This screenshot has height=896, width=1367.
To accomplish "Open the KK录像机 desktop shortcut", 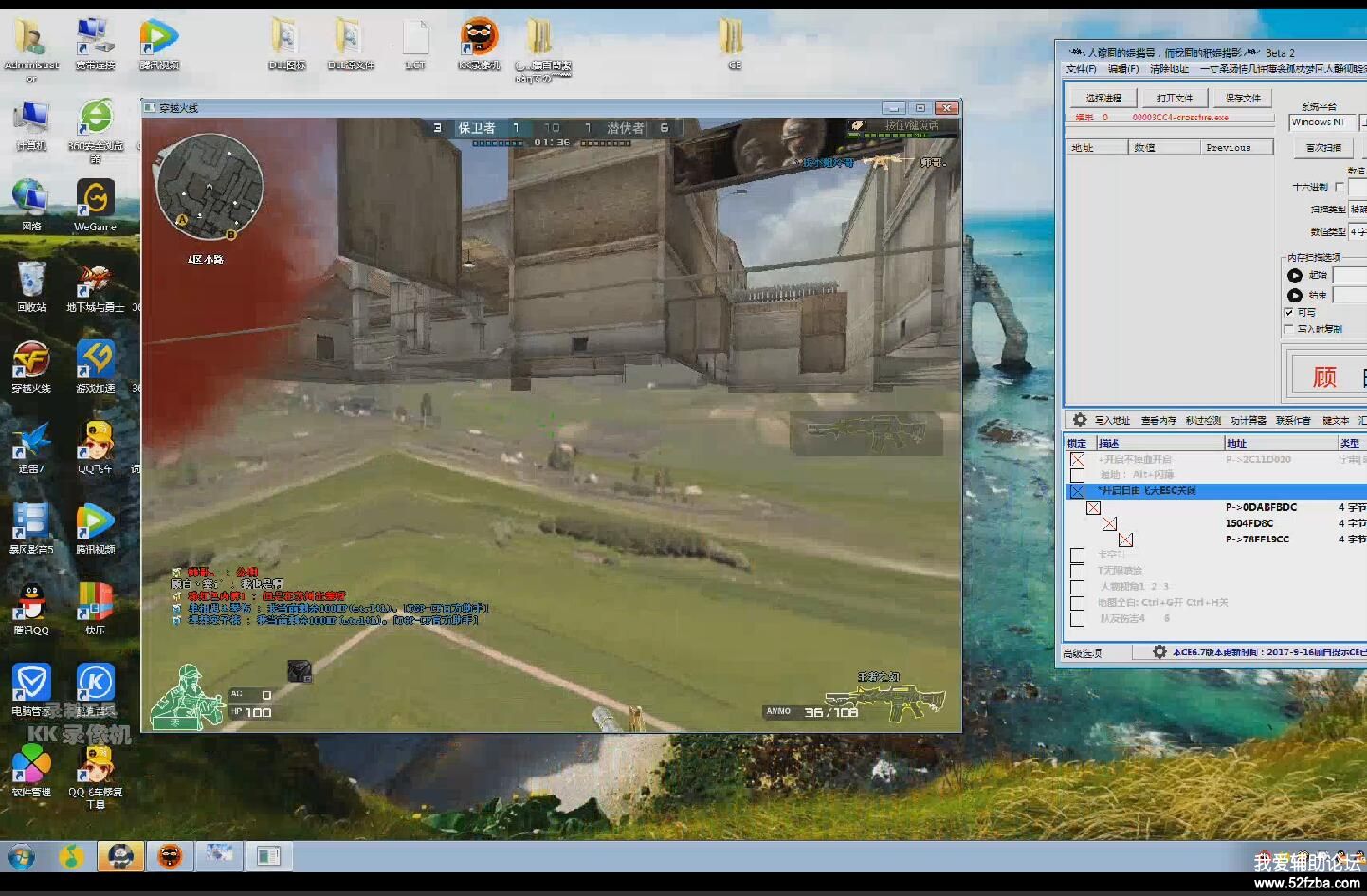I will (x=479, y=43).
